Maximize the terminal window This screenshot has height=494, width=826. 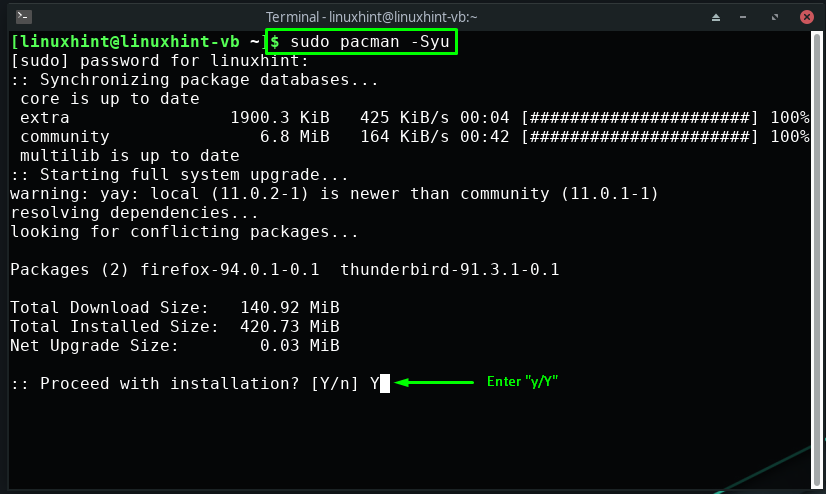774,17
